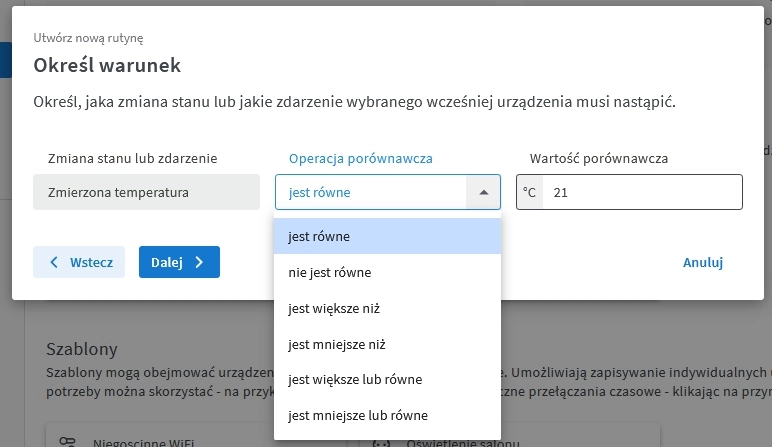Click the right chevron icon on Dalej
This screenshot has height=447, width=772.
200,262
